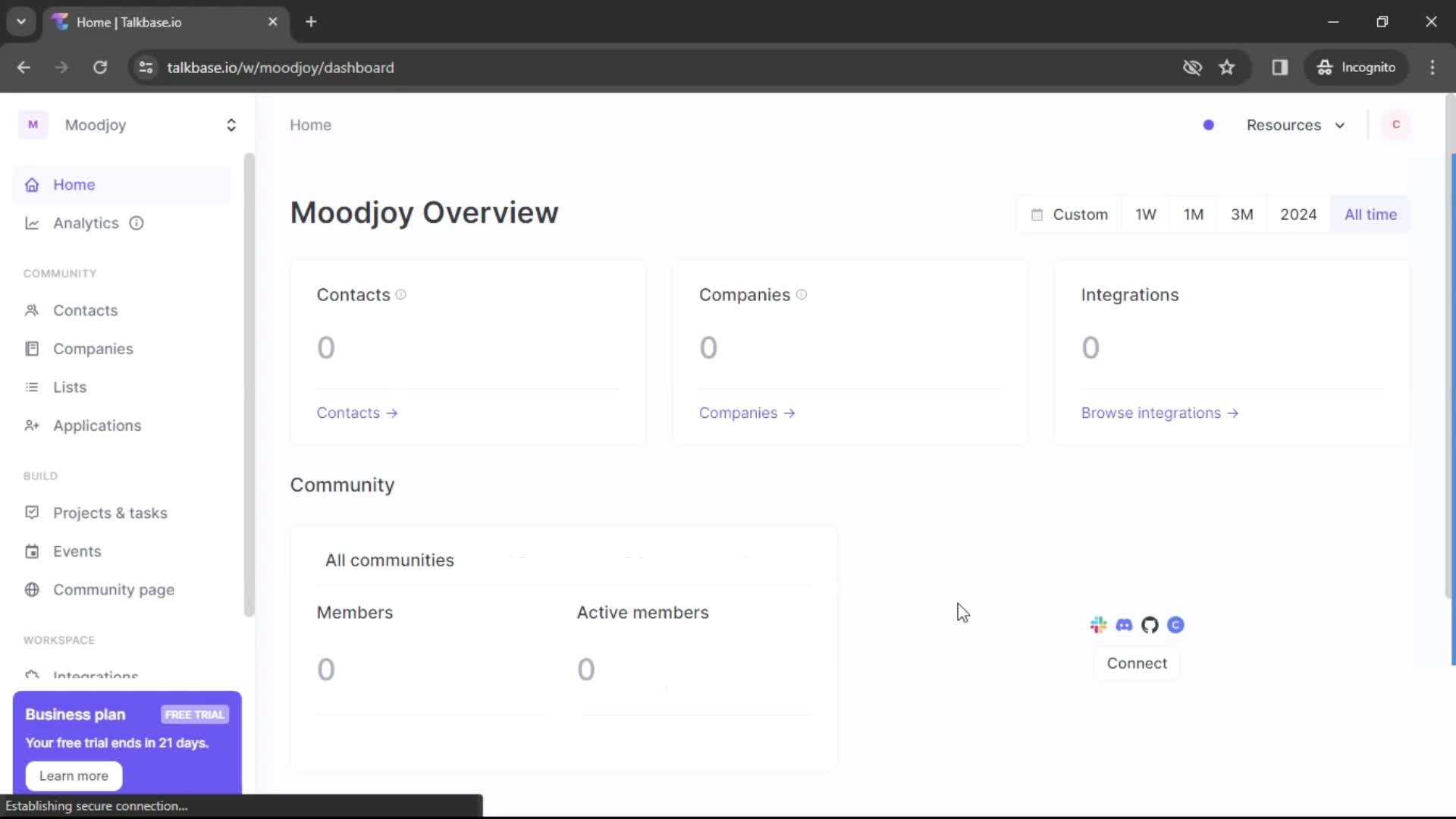Click the Slack integration icon
This screenshot has width=1456, height=819.
pyautogui.click(x=1097, y=624)
